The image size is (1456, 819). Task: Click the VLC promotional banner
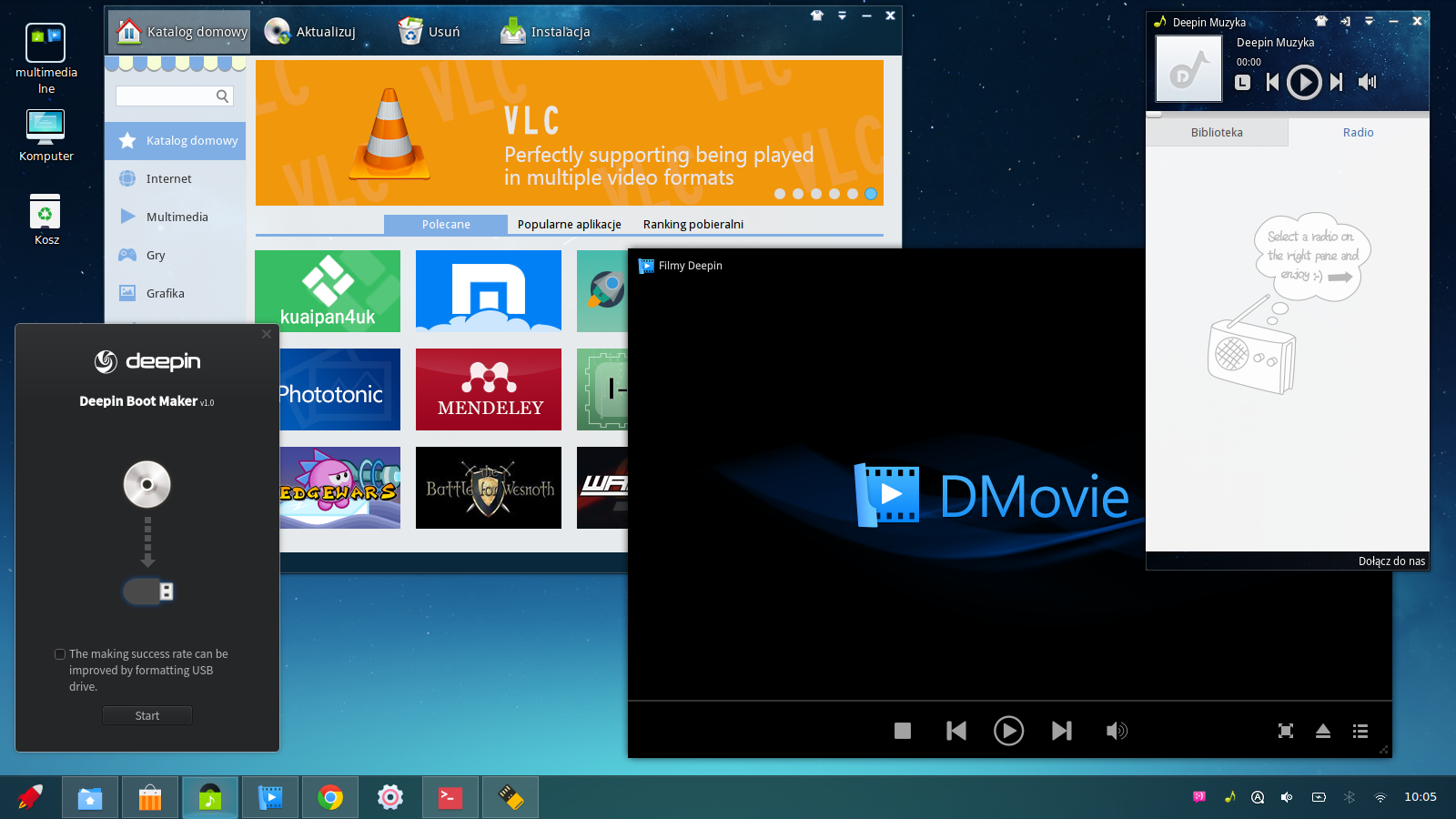(x=570, y=133)
